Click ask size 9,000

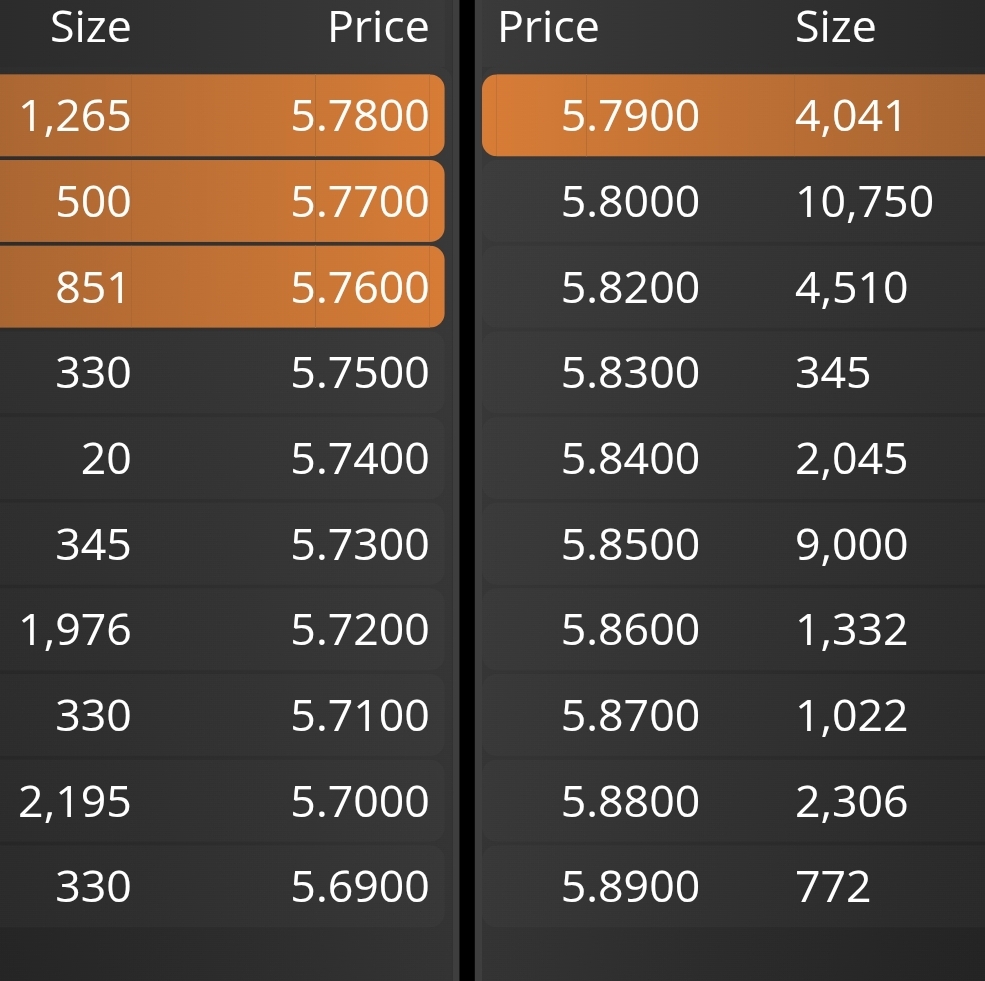point(851,544)
